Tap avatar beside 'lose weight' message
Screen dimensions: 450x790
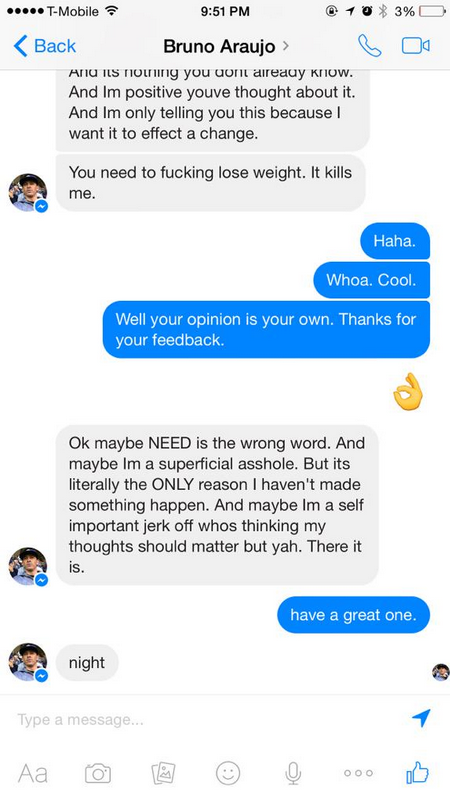click(x=28, y=192)
